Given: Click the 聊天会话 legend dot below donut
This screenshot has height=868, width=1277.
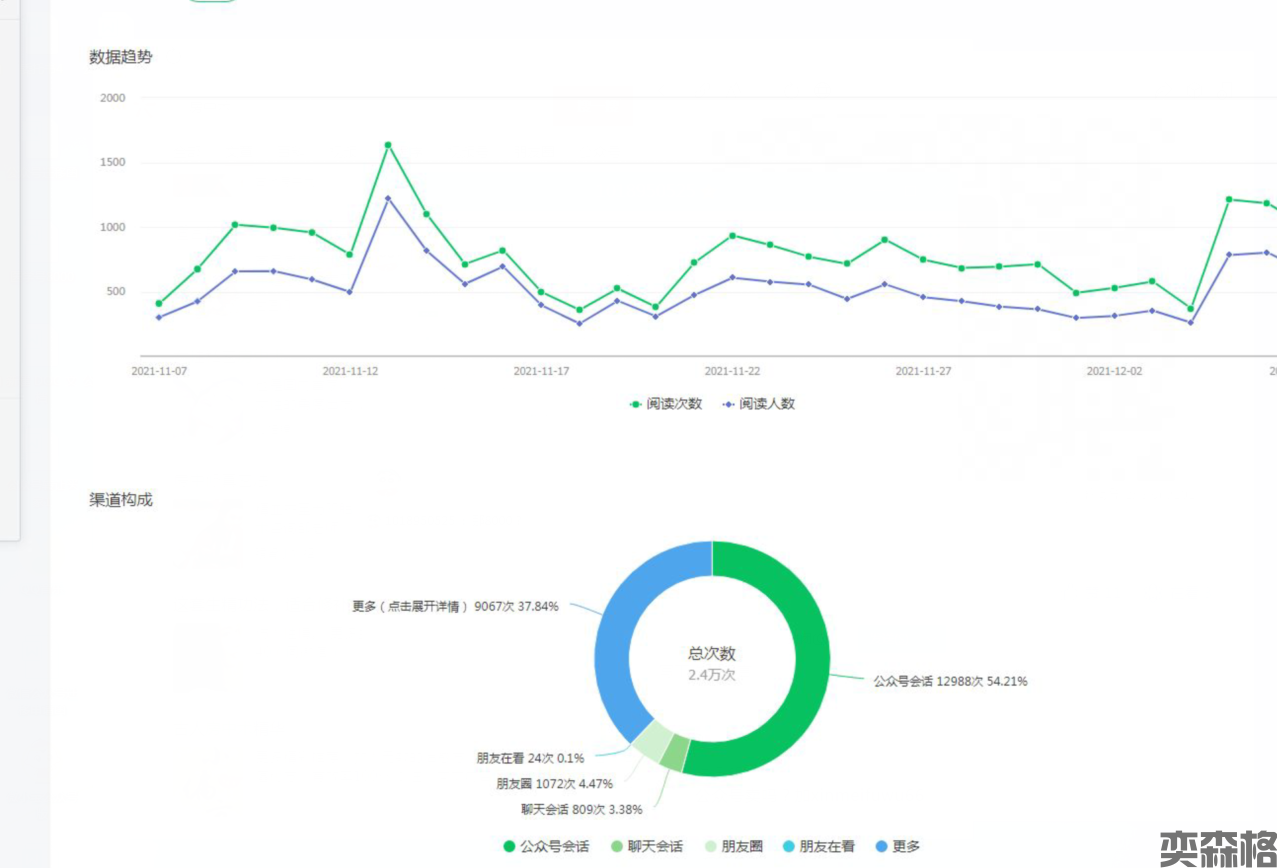Looking at the screenshot, I should [x=617, y=846].
